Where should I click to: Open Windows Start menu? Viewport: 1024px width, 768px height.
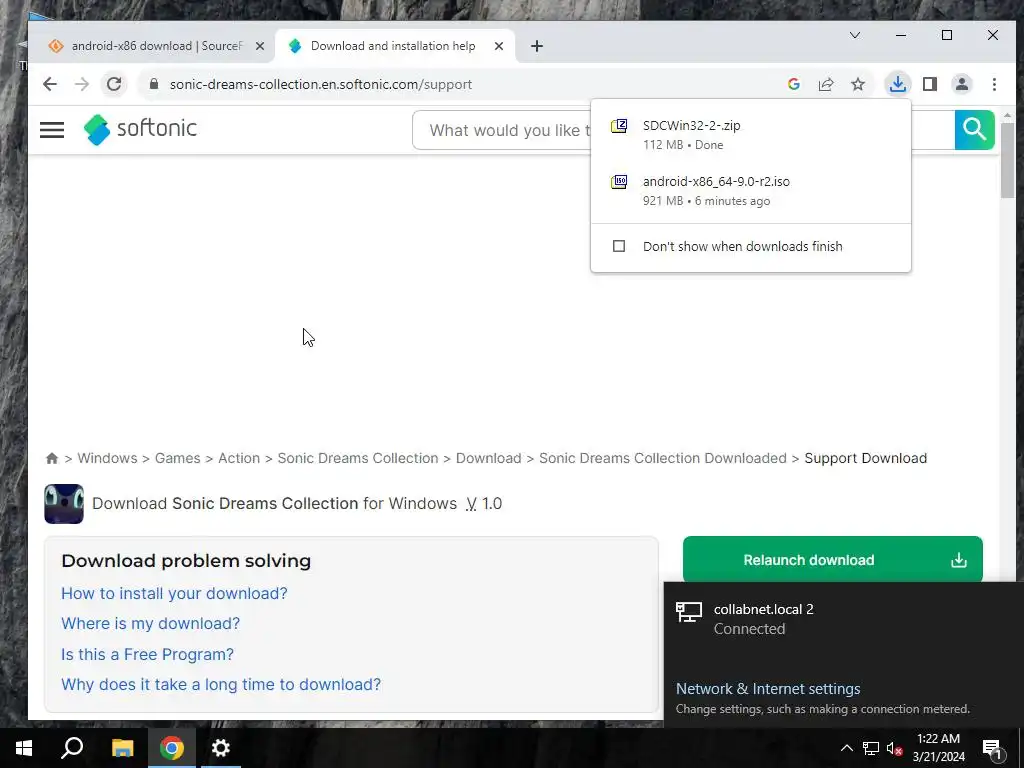tap(24, 748)
